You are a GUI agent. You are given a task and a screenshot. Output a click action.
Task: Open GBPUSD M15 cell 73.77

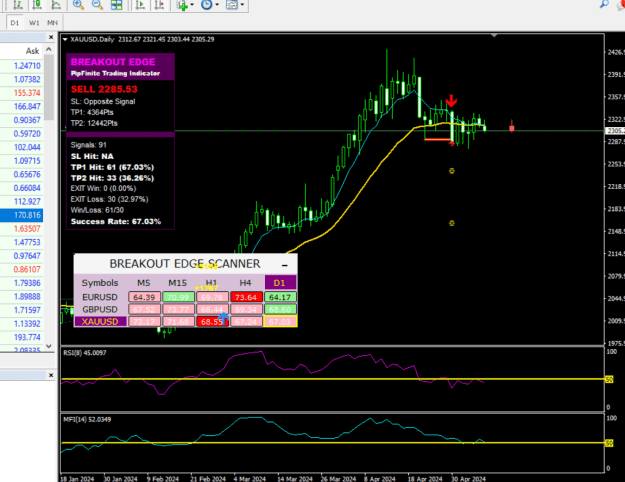pos(178,309)
